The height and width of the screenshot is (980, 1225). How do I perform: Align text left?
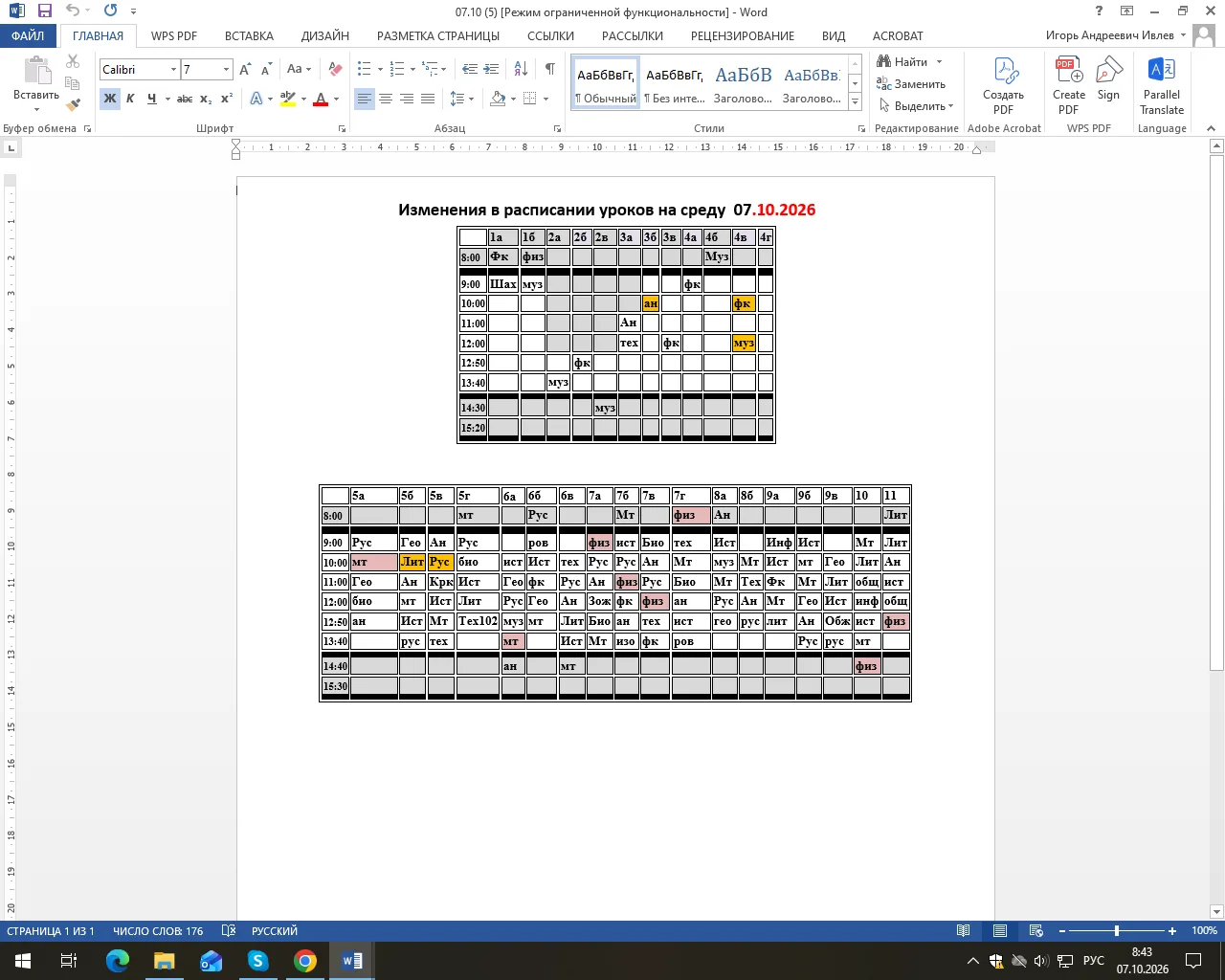click(364, 99)
